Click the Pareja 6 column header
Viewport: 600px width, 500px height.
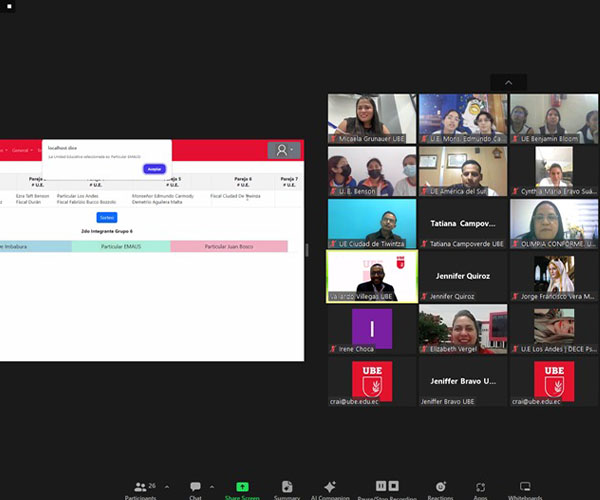pyautogui.click(x=243, y=182)
